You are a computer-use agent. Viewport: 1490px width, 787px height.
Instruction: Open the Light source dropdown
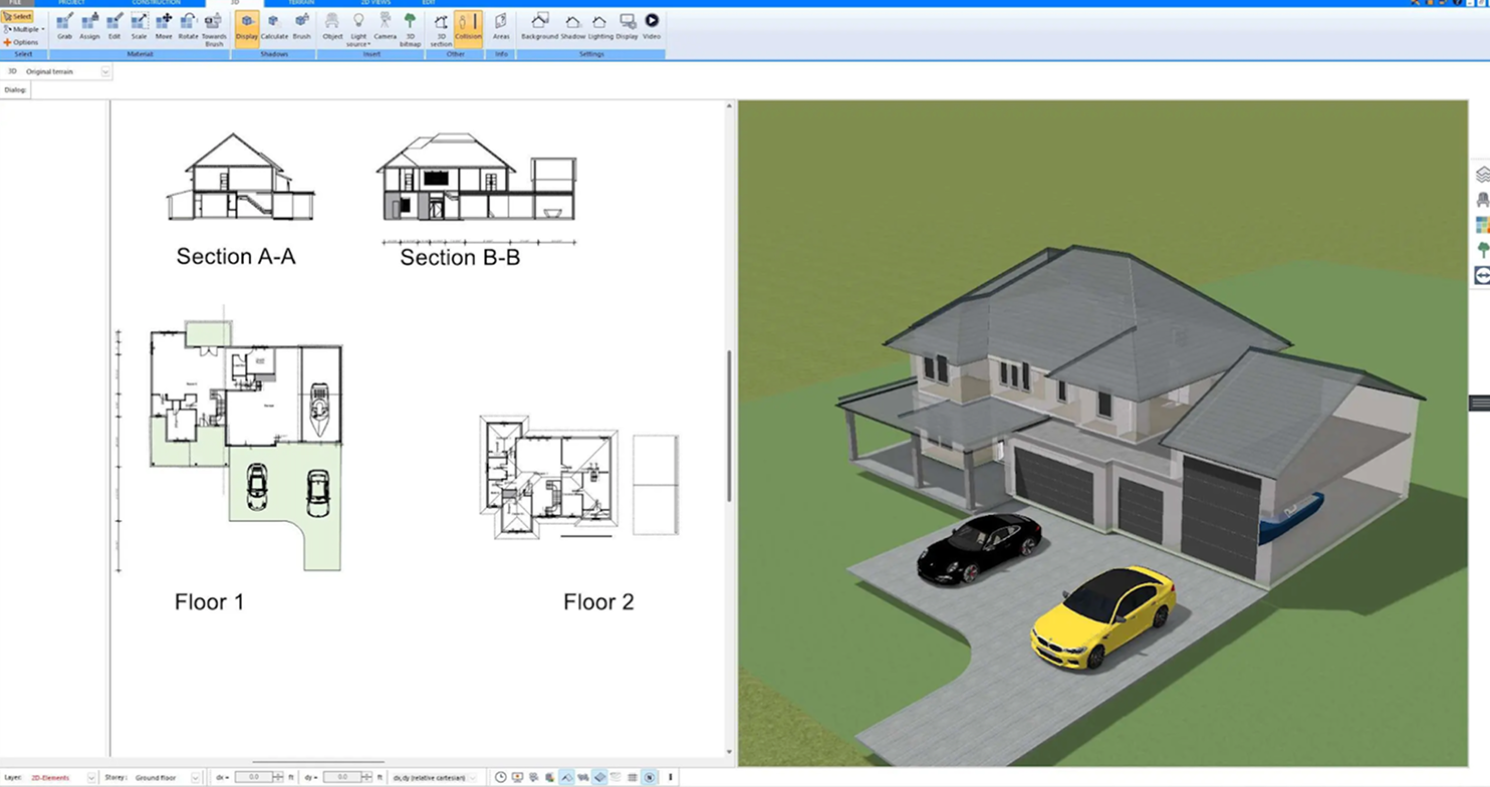358,31
